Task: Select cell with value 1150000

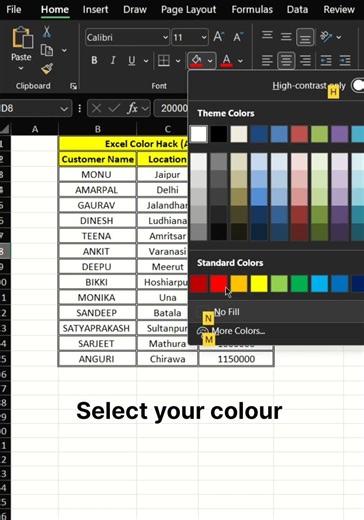Action: (x=236, y=359)
